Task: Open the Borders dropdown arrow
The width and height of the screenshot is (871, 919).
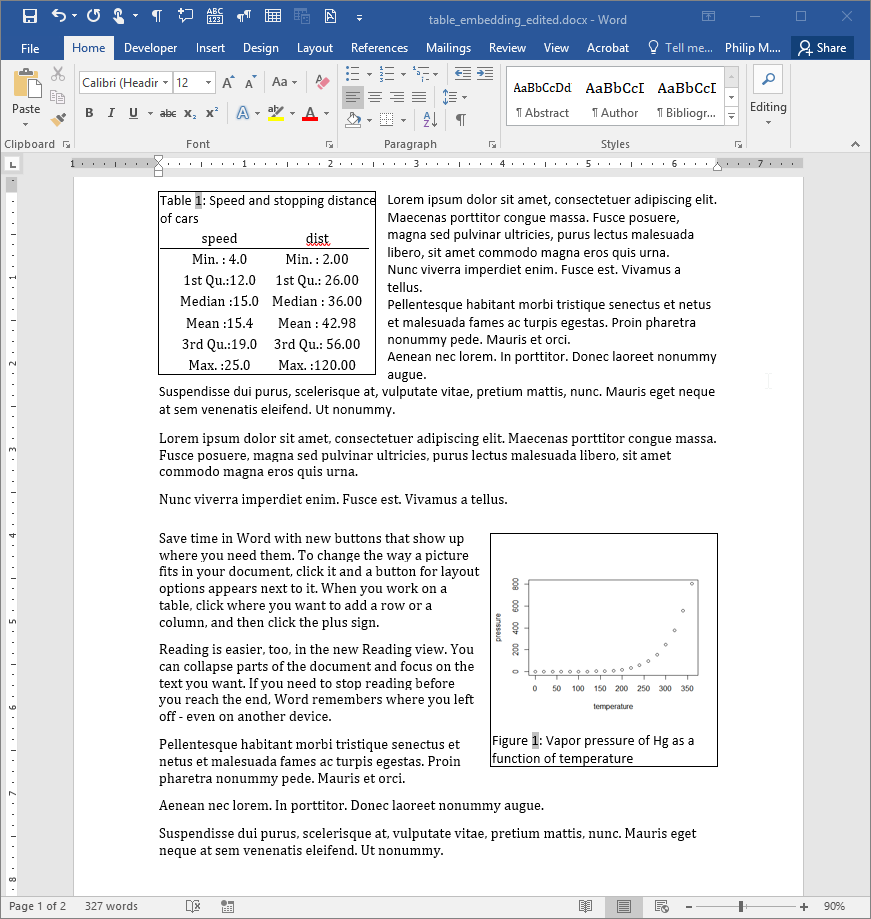Action: (x=403, y=120)
